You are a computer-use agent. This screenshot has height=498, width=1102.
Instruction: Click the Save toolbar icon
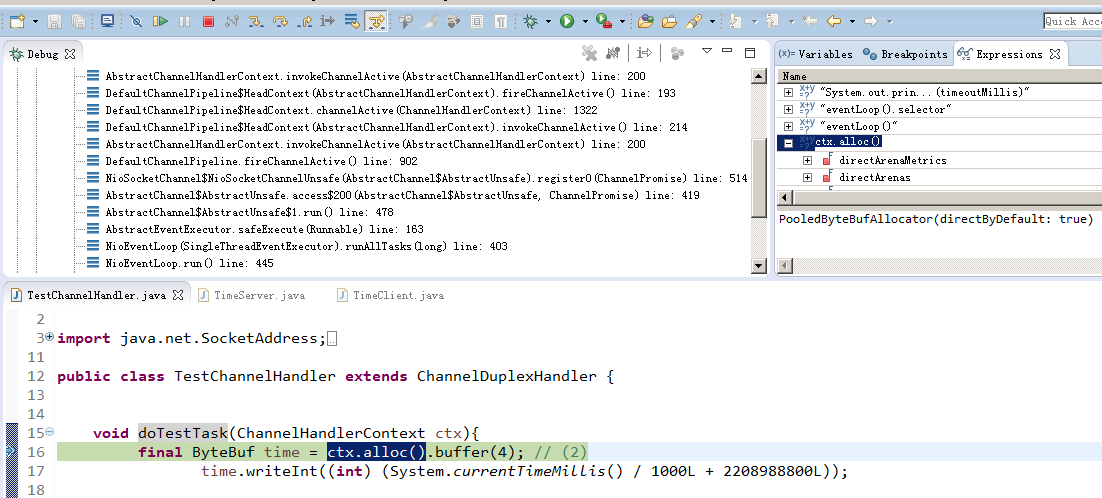point(55,22)
